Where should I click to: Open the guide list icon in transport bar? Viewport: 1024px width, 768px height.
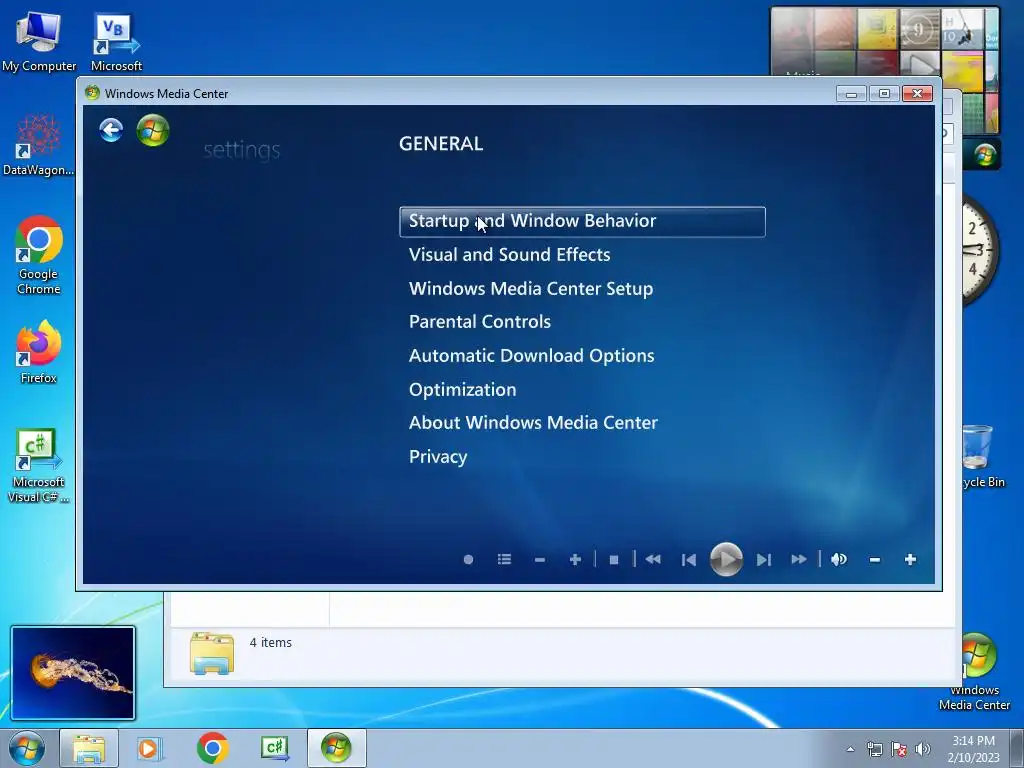pos(504,560)
